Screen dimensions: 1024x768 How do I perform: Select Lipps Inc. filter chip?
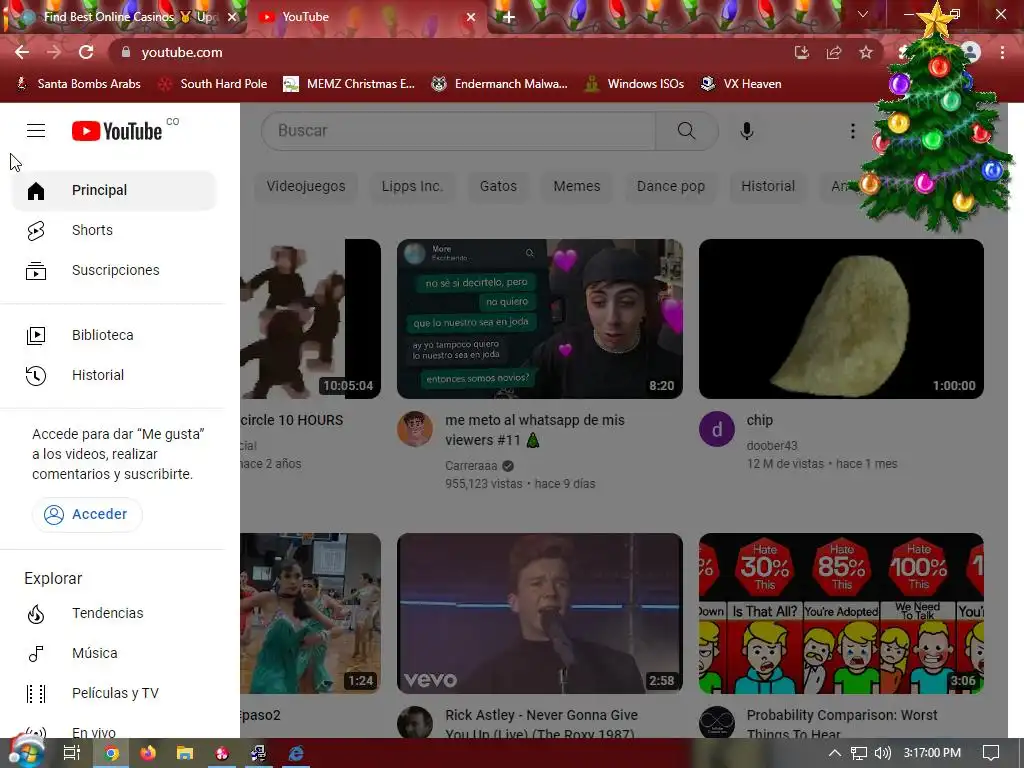point(412,186)
